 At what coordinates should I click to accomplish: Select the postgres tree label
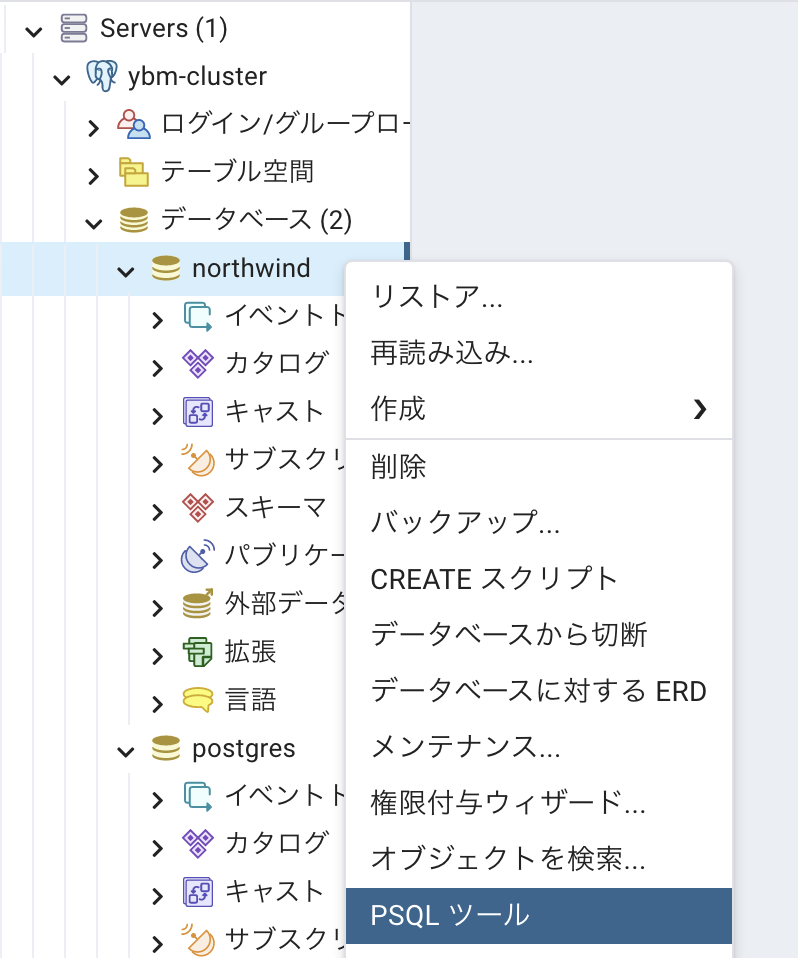[x=244, y=749]
